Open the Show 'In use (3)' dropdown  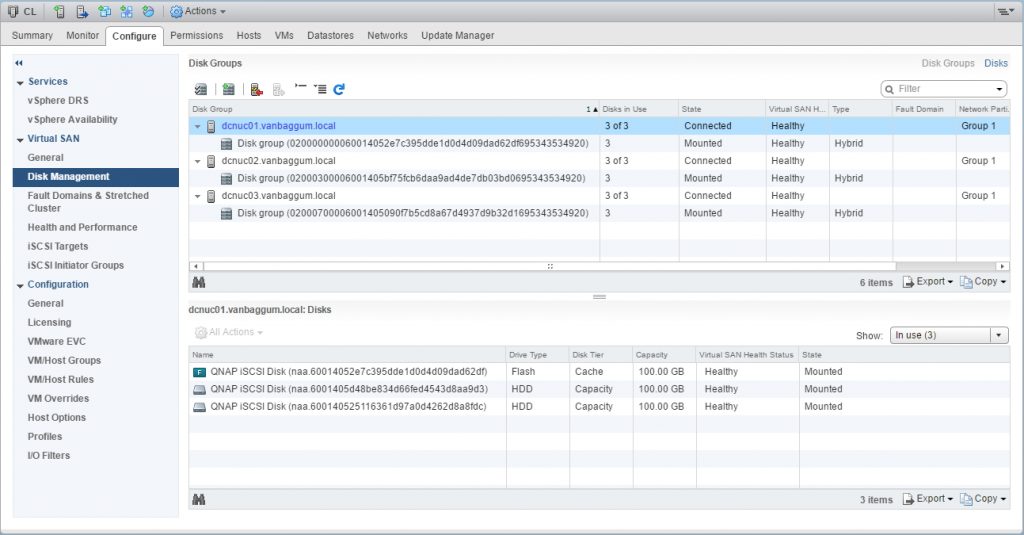click(x=948, y=335)
